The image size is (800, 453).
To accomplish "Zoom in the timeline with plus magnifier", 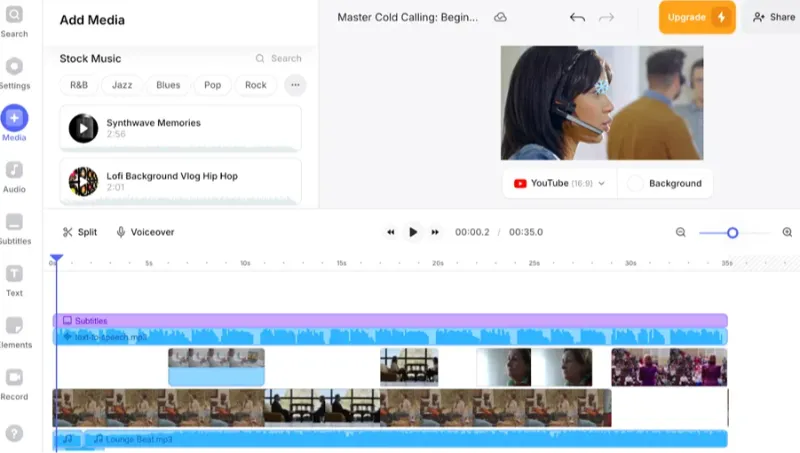I will [x=787, y=232].
